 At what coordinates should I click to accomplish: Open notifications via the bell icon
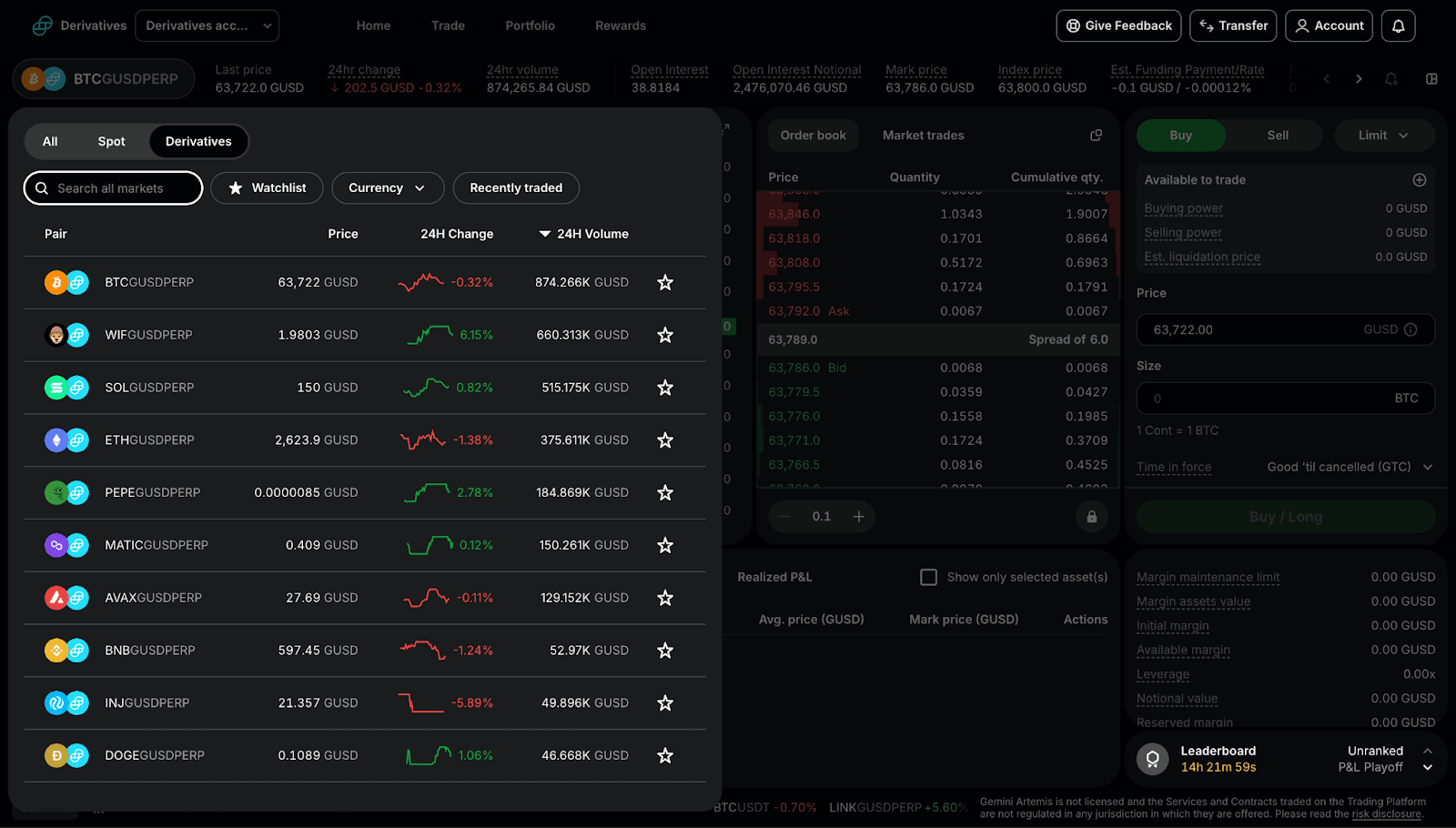1399,25
